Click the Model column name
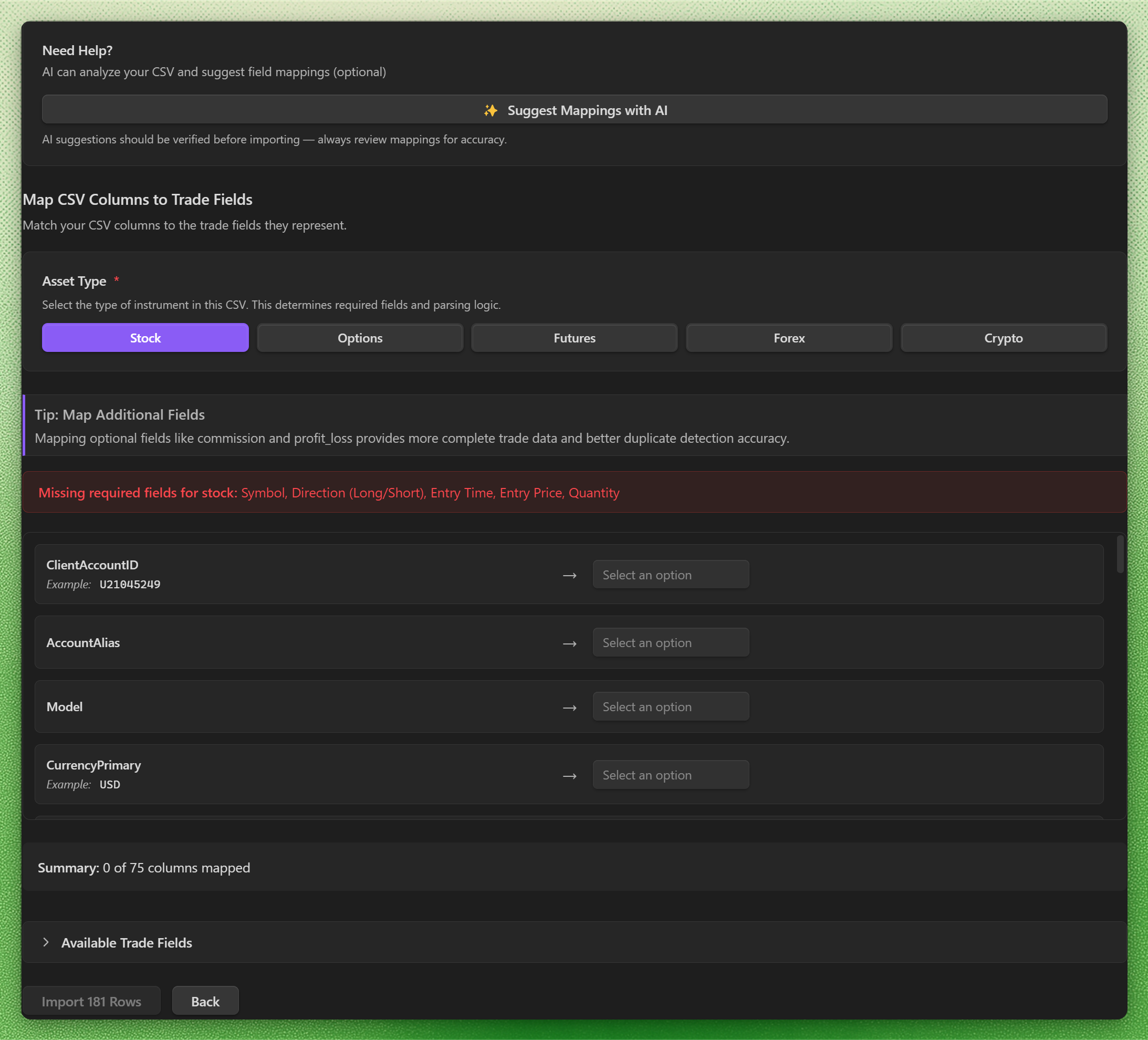Screen dimensions: 1148x1040 (65, 707)
